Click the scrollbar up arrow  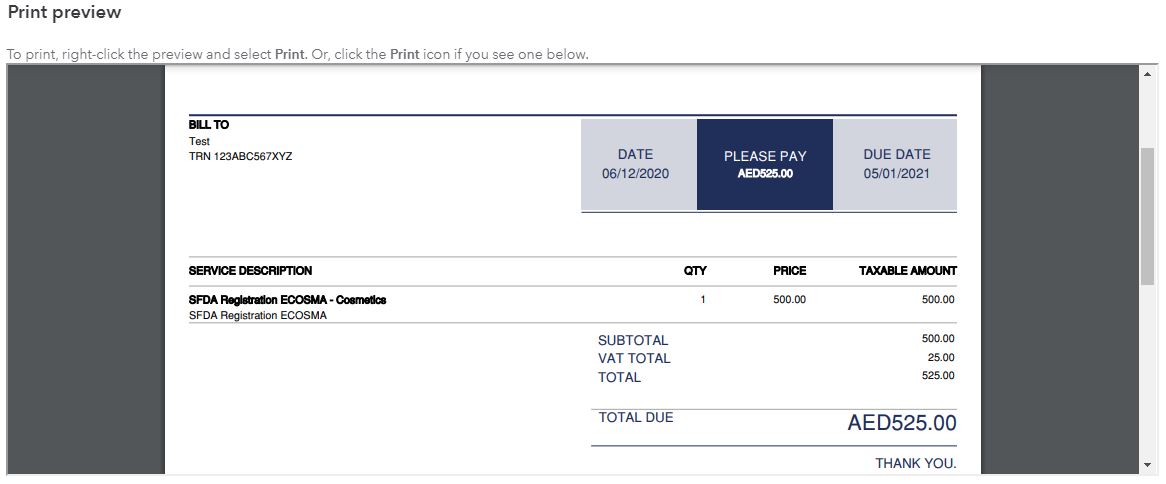click(x=1146, y=75)
